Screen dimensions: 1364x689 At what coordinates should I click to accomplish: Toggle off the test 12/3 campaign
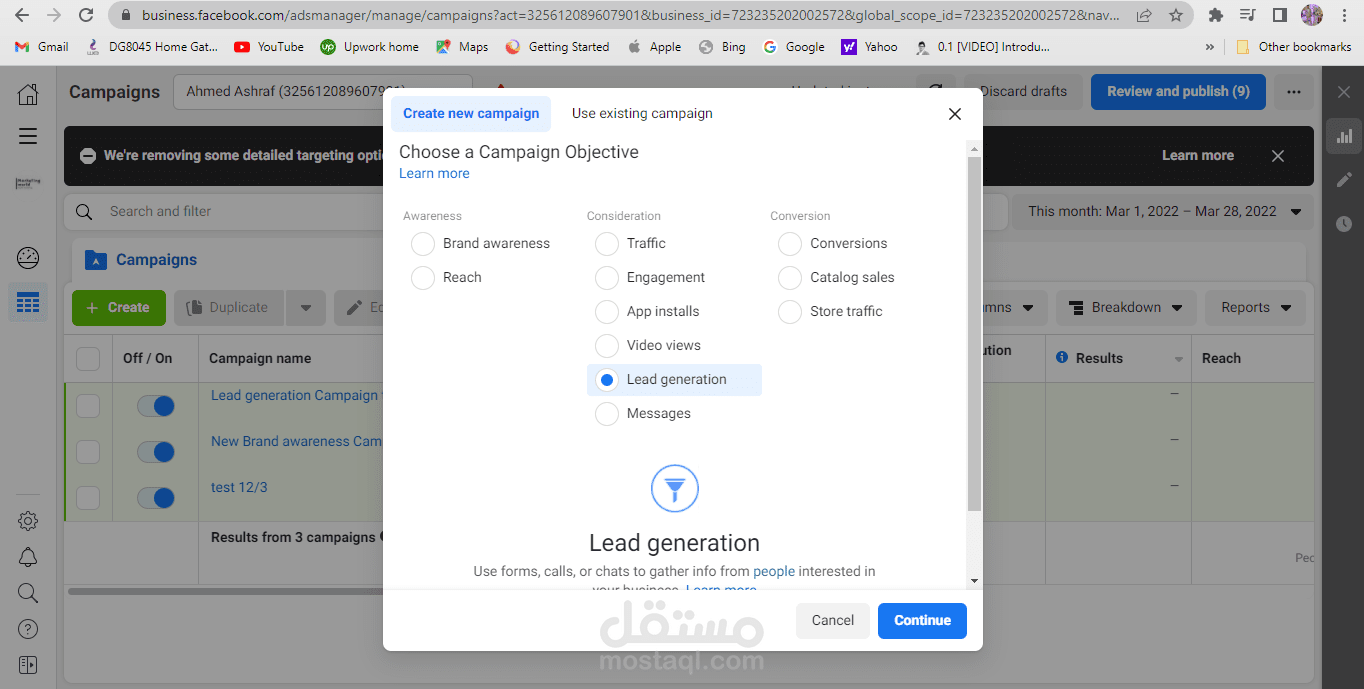click(156, 497)
